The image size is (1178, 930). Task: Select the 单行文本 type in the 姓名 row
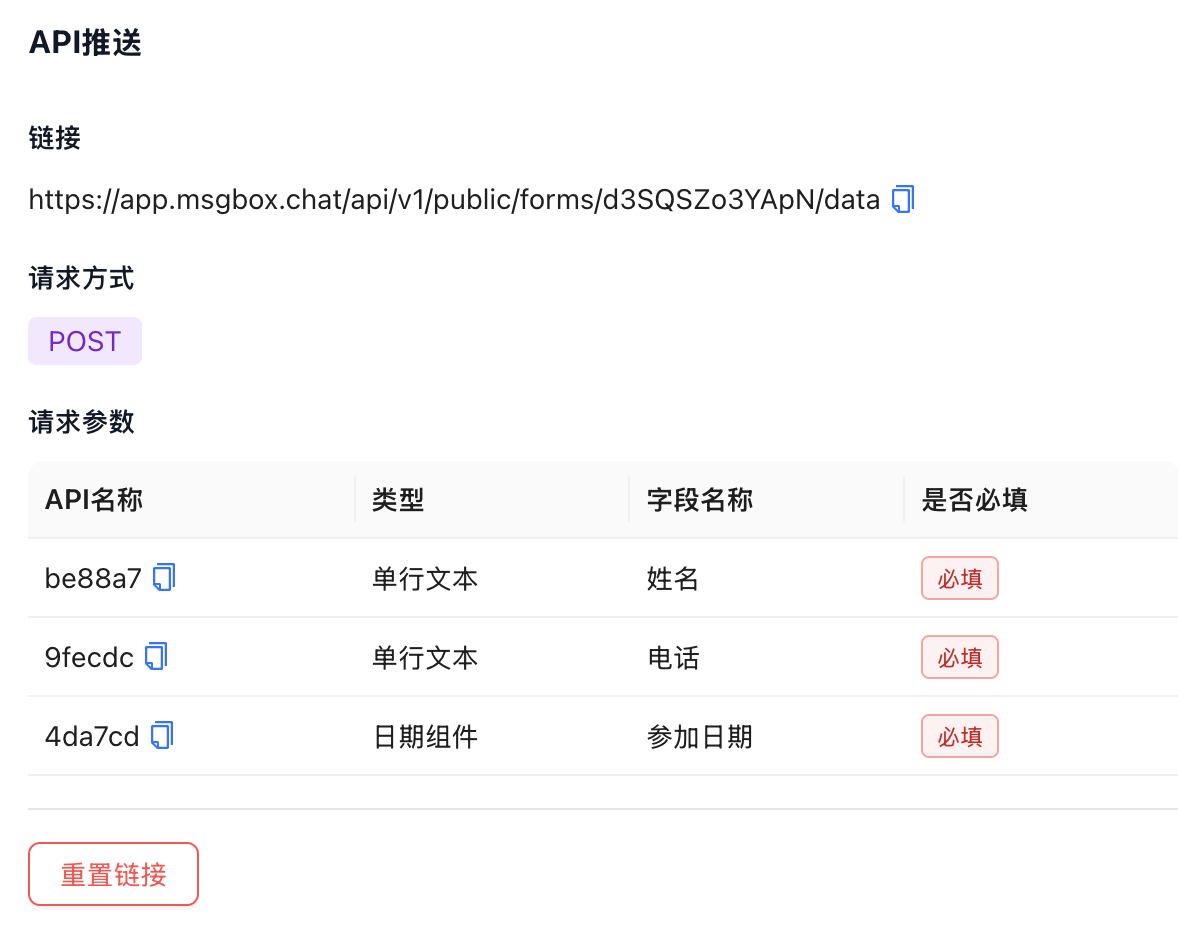pos(424,577)
